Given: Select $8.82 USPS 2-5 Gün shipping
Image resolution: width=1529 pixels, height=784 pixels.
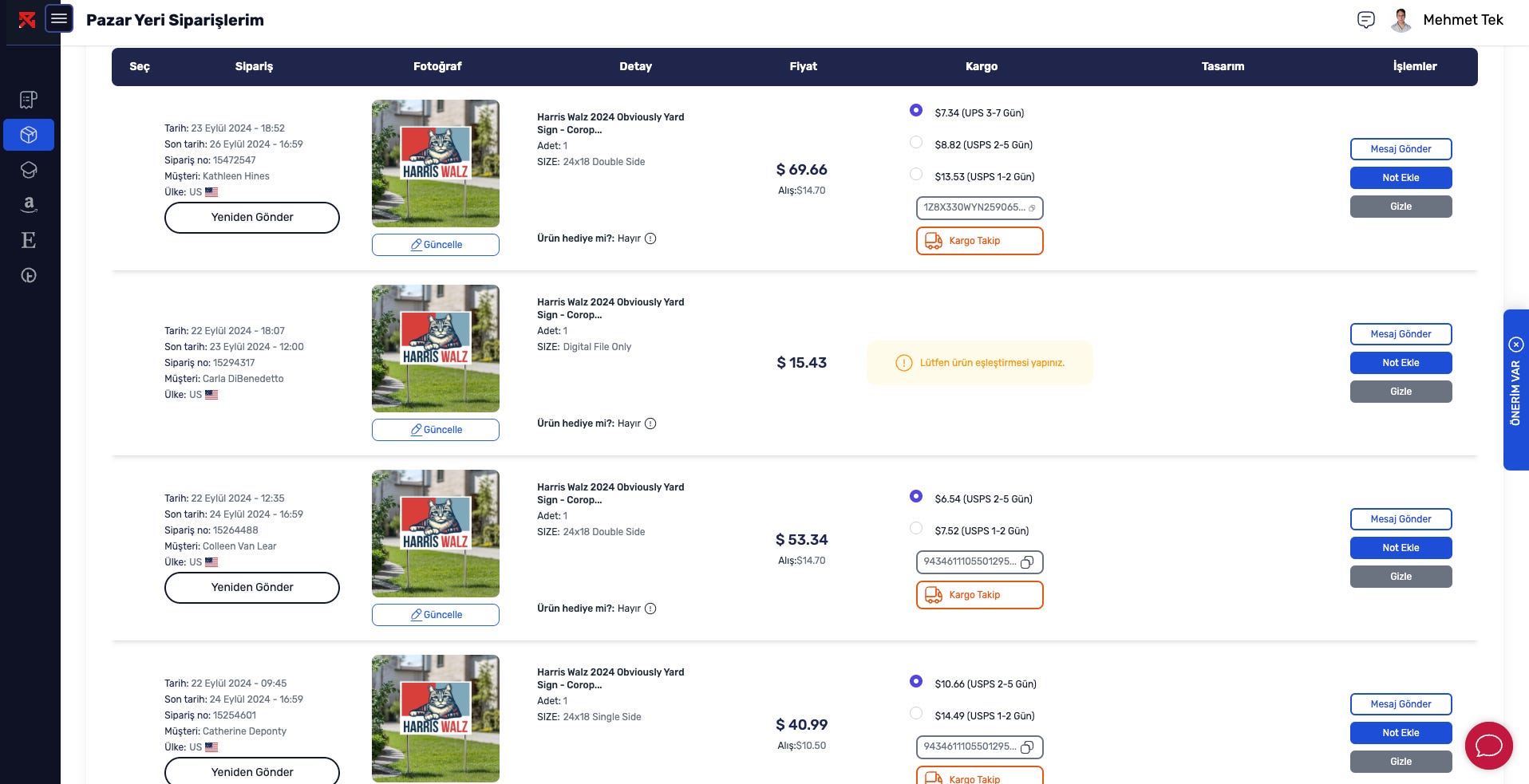Looking at the screenshot, I should 916,142.
